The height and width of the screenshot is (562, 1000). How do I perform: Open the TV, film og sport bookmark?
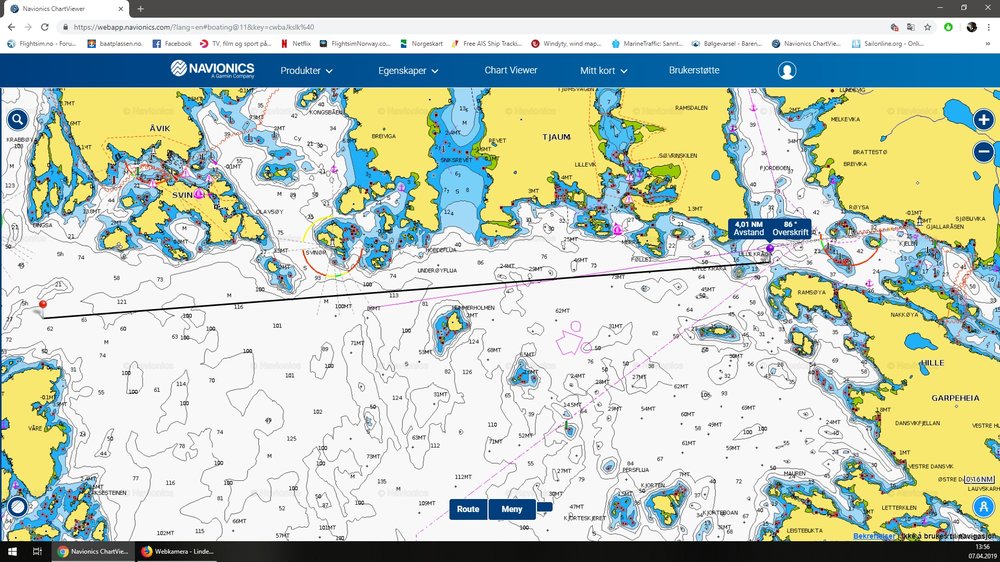pyautogui.click(x=236, y=43)
